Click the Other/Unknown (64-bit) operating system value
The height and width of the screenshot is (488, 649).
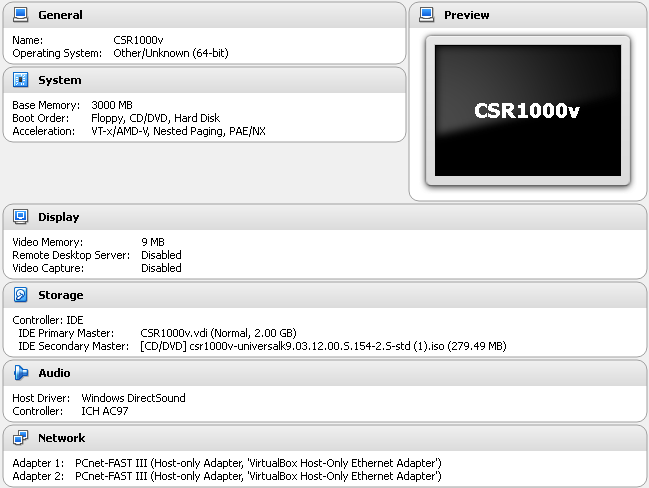171,53
